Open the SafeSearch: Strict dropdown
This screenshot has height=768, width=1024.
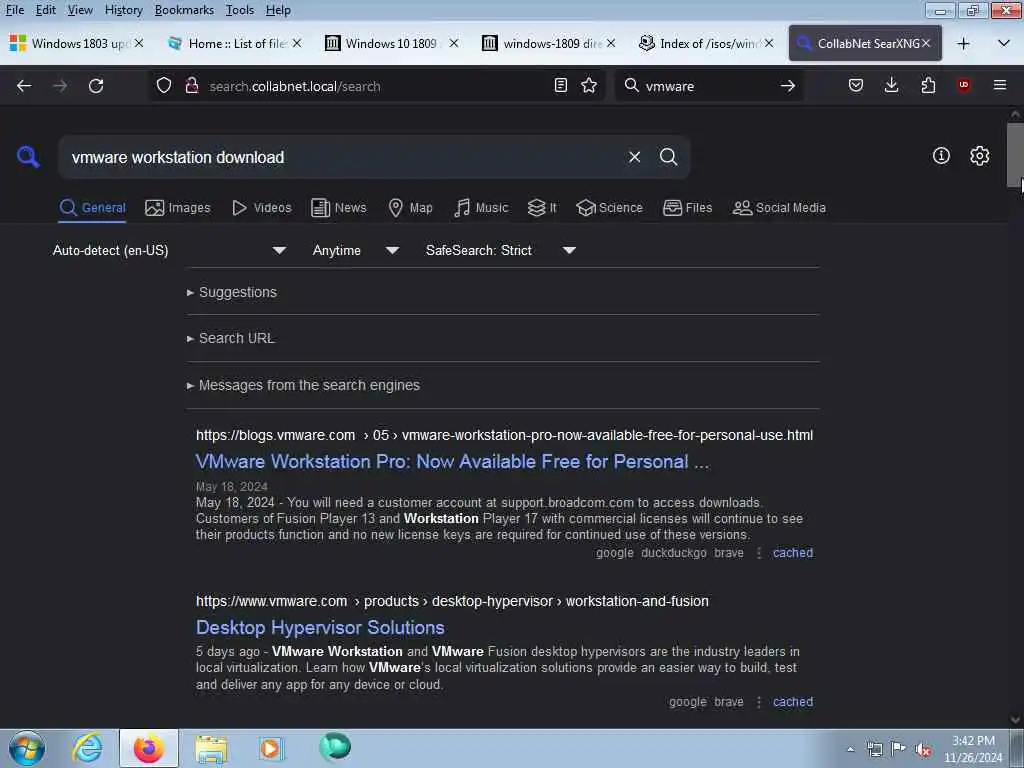[500, 250]
